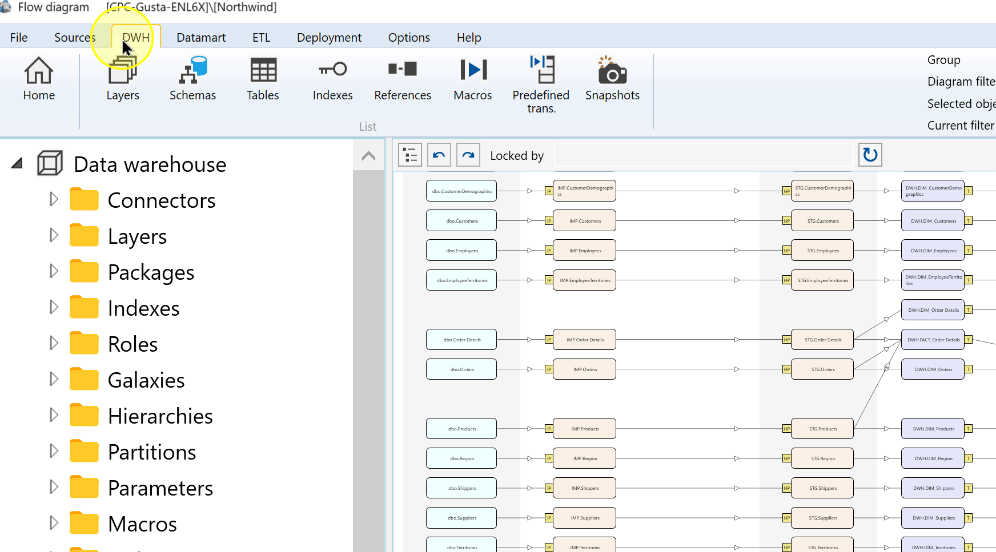Click the HP badge on STG.Shippers
Viewport: 996px width, 552px height.
[786, 488]
